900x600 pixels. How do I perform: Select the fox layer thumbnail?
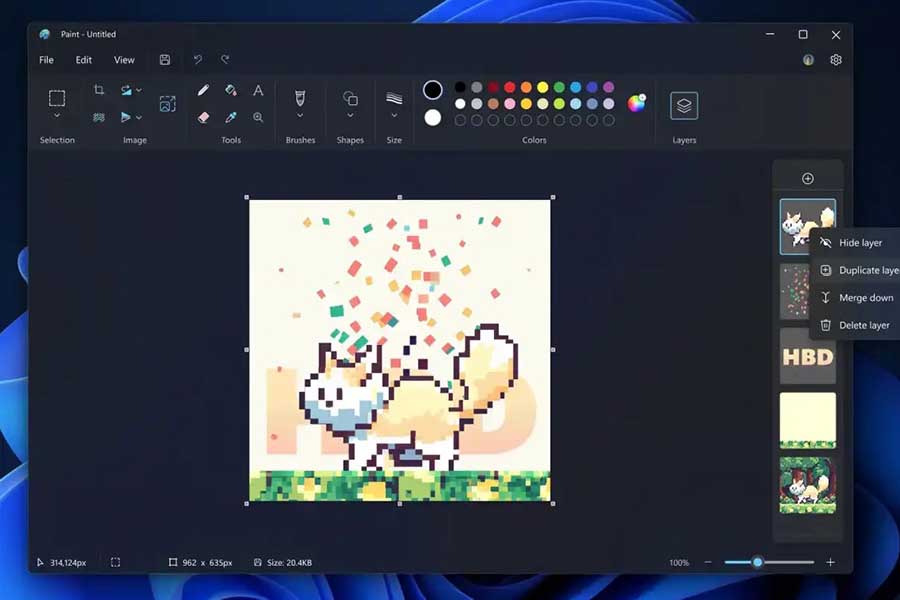(808, 227)
